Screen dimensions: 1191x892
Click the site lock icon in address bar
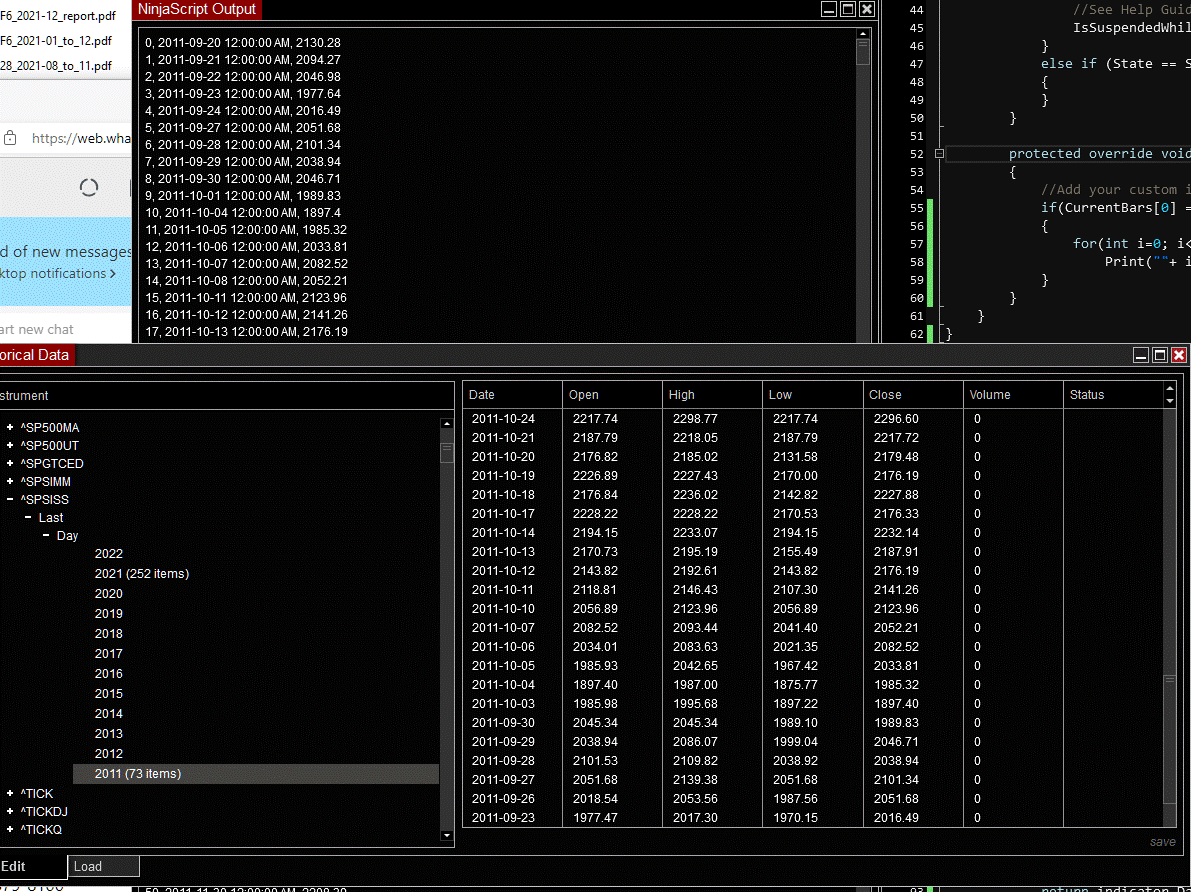[x=10, y=138]
